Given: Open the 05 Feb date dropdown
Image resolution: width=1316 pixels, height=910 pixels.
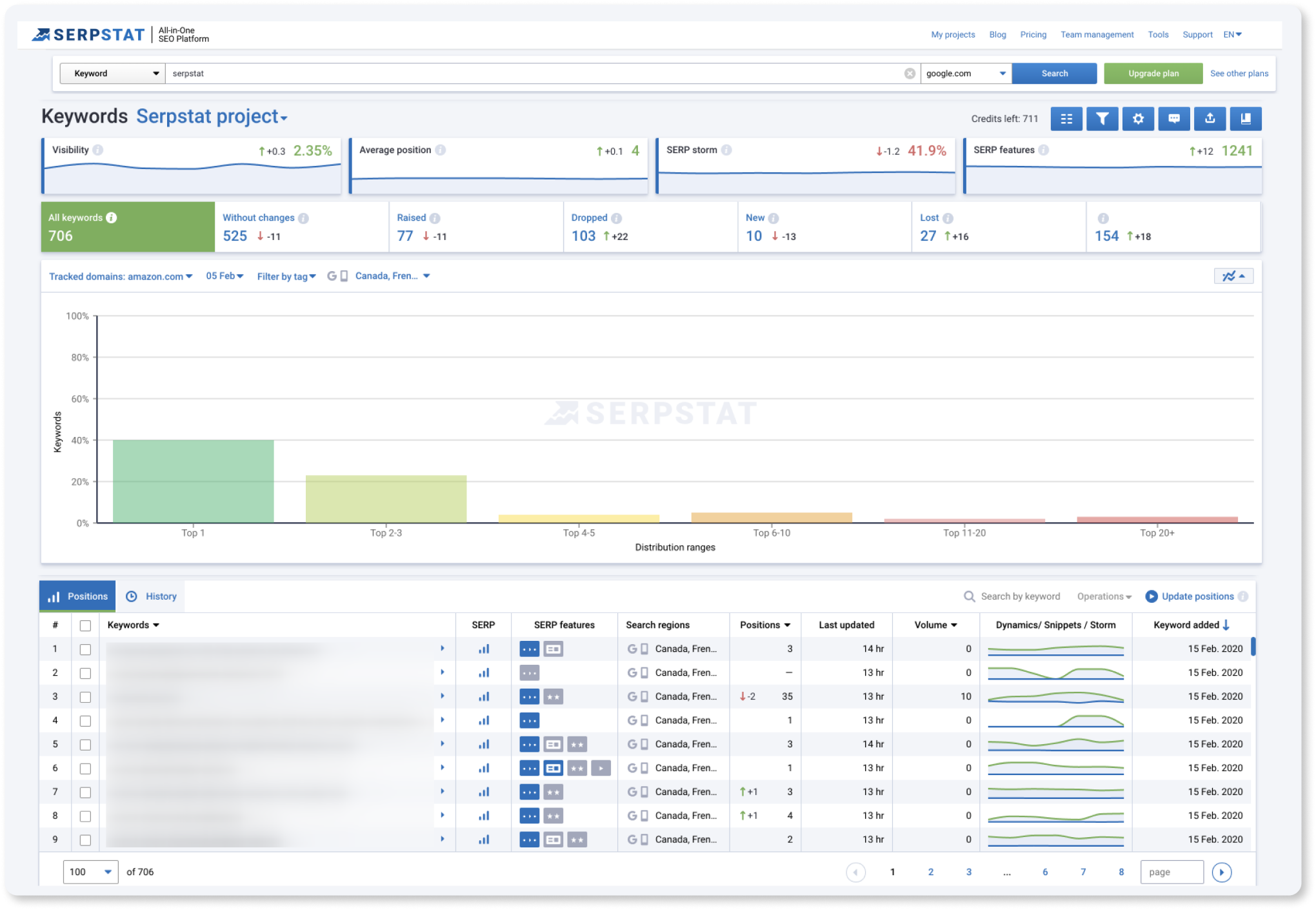Looking at the screenshot, I should click(x=224, y=276).
